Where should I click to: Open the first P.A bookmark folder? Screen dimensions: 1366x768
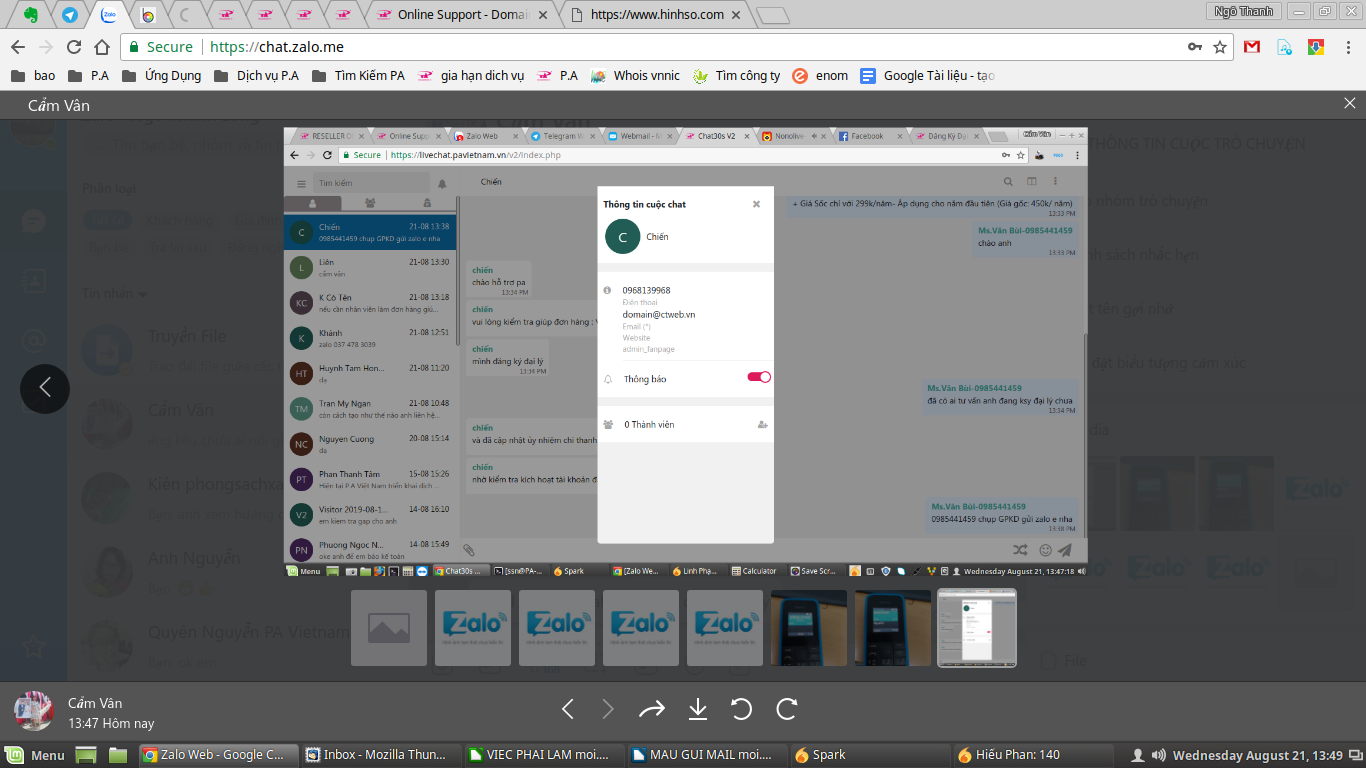click(x=88, y=75)
